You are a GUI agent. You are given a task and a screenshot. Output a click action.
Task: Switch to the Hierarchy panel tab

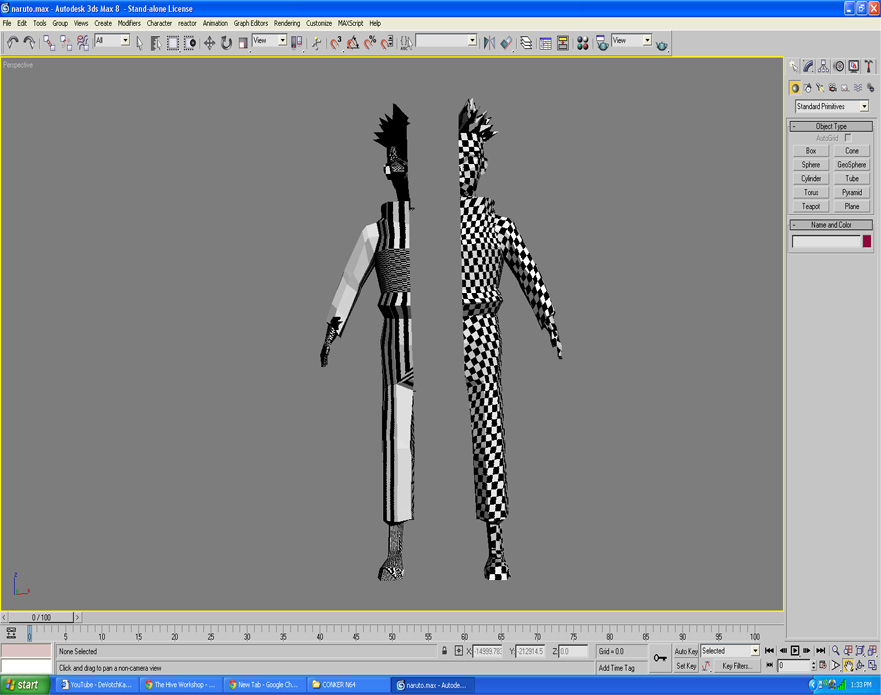(x=823, y=66)
